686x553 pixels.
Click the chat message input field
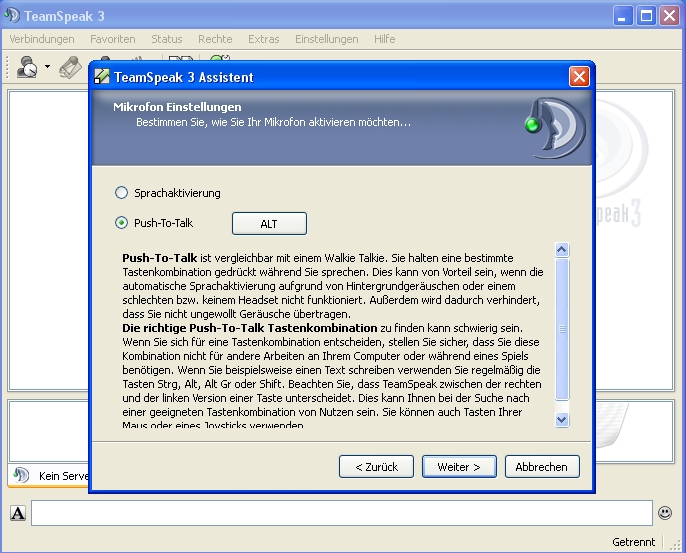coord(341,513)
